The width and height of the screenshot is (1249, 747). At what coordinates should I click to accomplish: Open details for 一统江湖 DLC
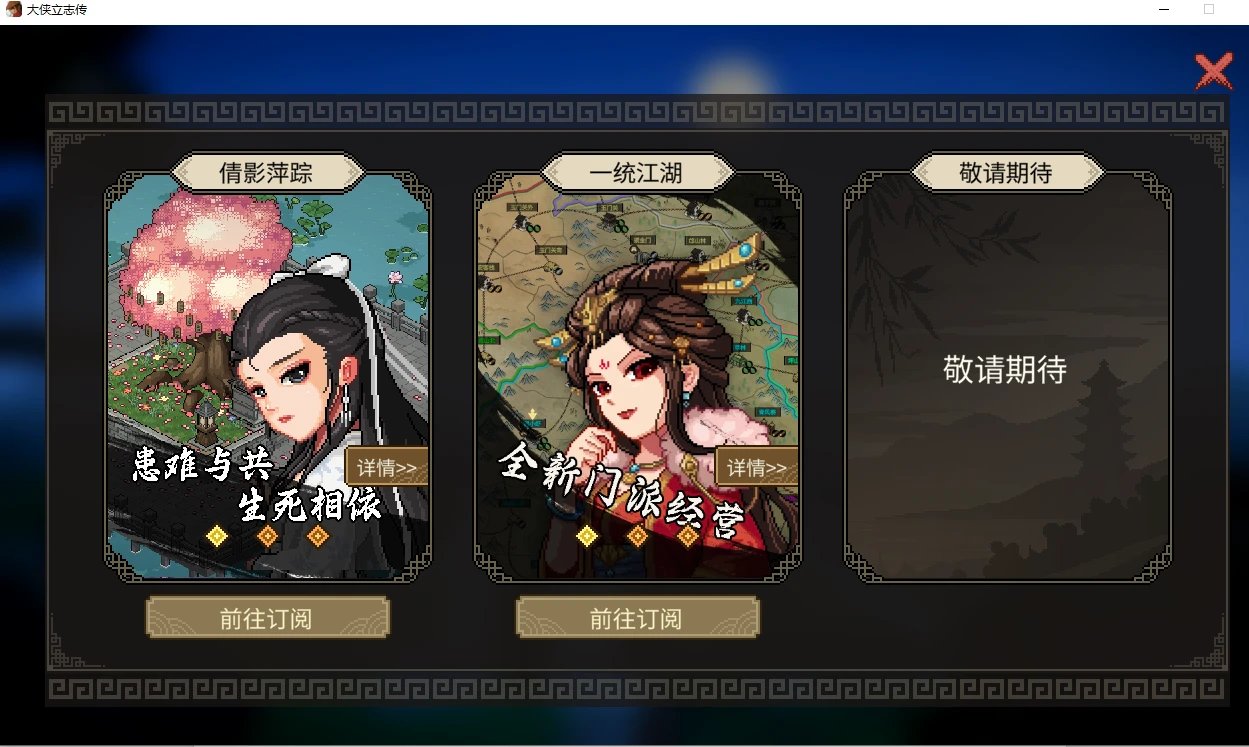(x=757, y=467)
